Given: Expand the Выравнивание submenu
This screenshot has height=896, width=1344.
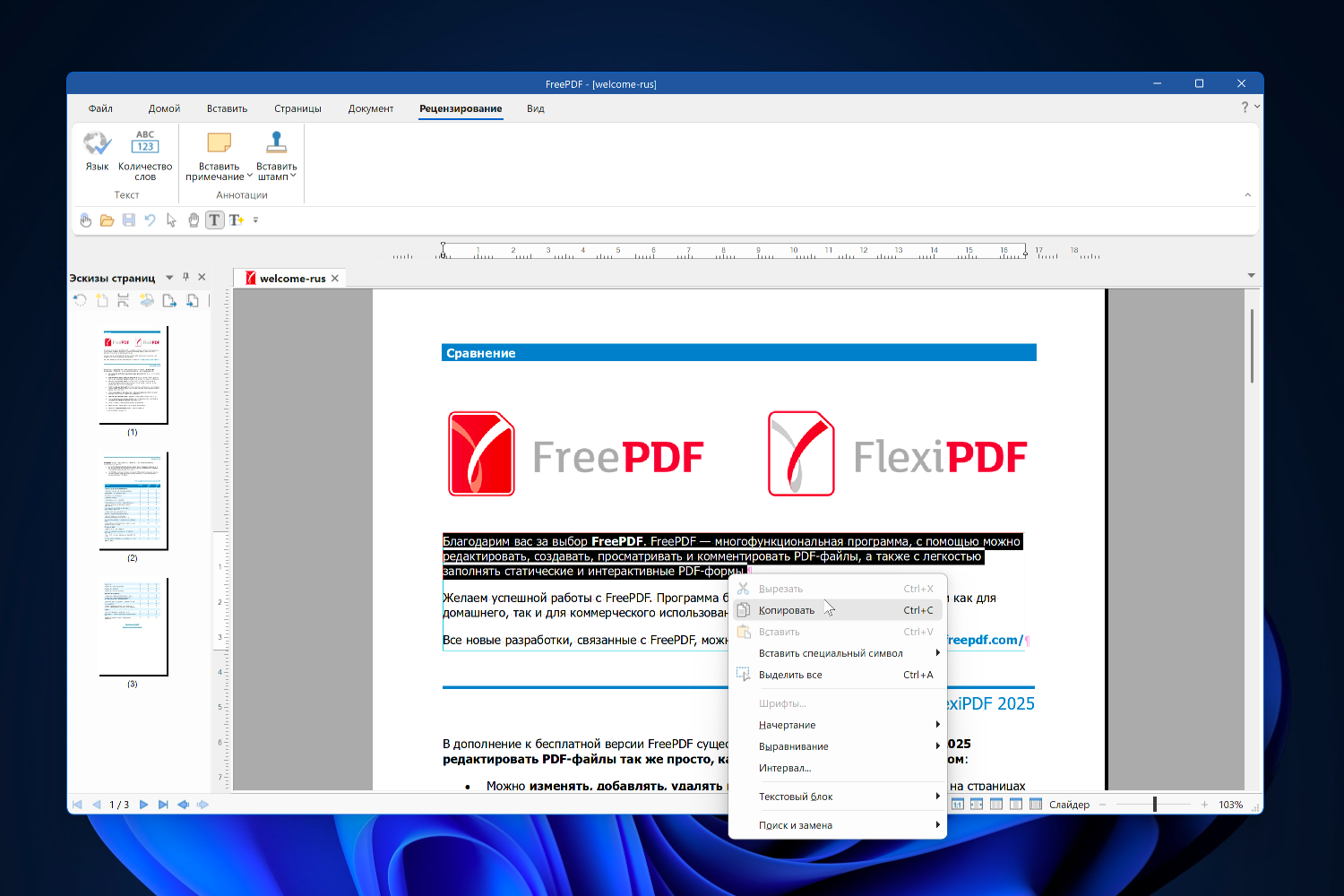Looking at the screenshot, I should pyautogui.click(x=838, y=746).
